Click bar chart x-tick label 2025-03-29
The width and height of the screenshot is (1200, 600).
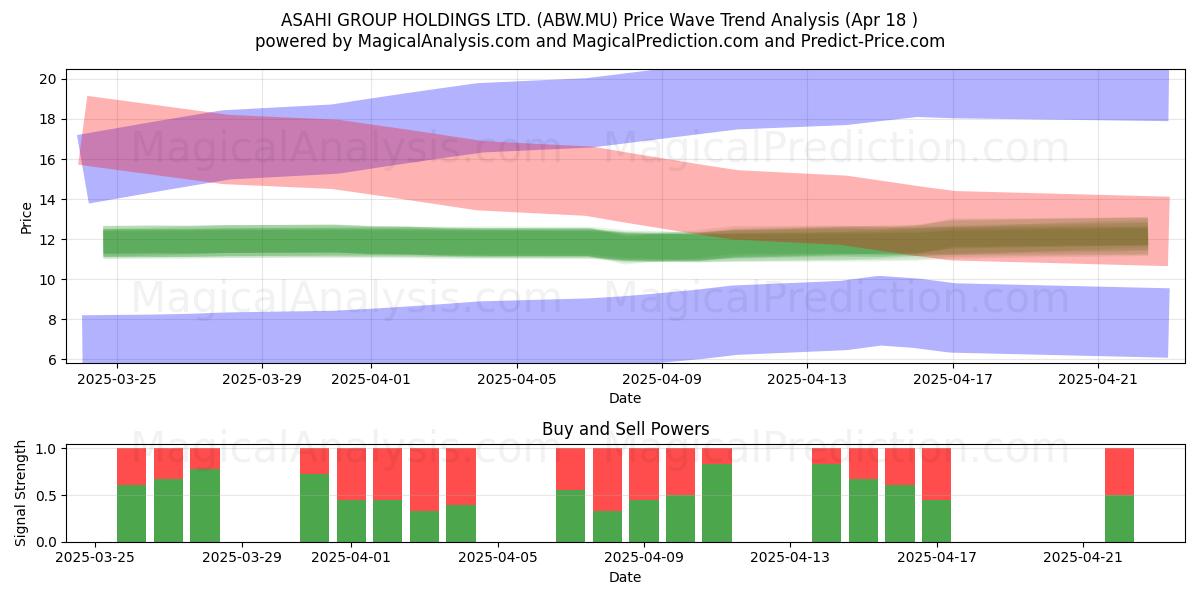(x=242, y=558)
